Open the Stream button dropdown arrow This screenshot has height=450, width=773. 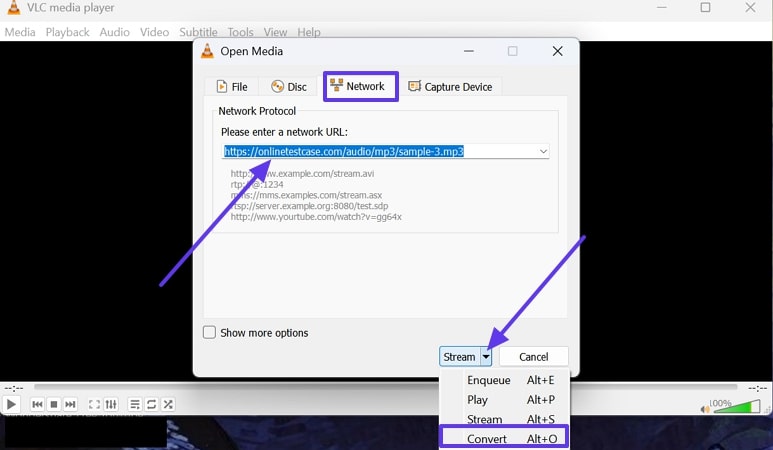tap(486, 357)
